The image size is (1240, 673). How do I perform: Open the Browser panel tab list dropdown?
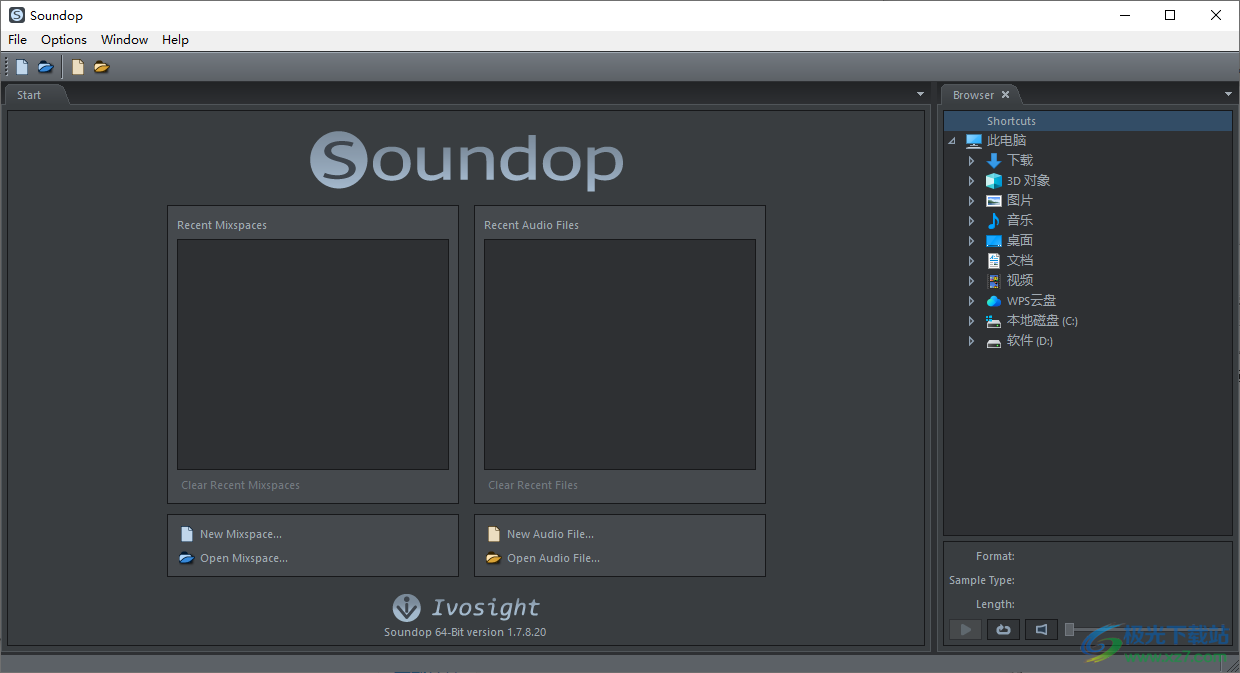(x=1229, y=94)
